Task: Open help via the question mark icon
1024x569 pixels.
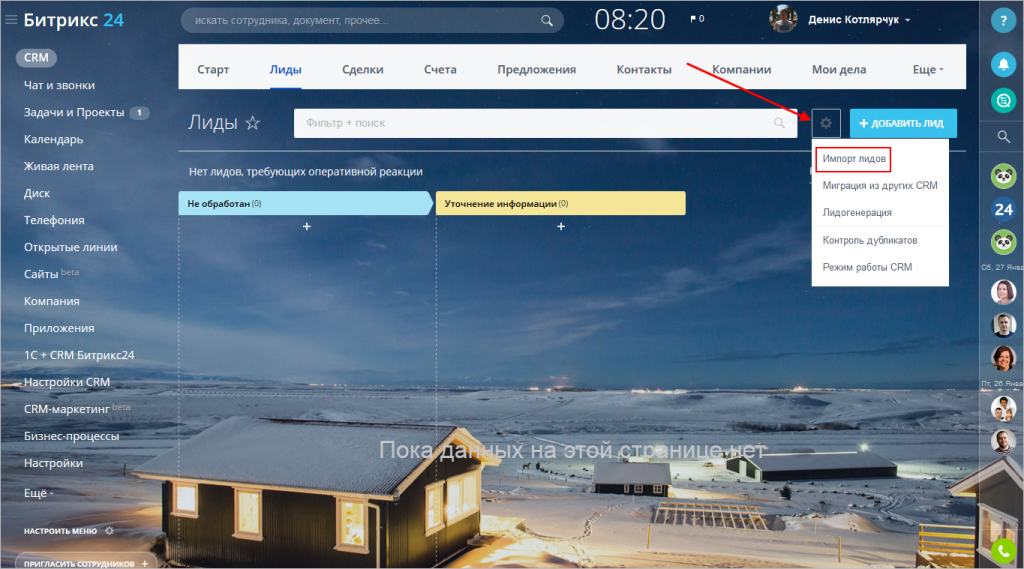Action: click(1003, 20)
